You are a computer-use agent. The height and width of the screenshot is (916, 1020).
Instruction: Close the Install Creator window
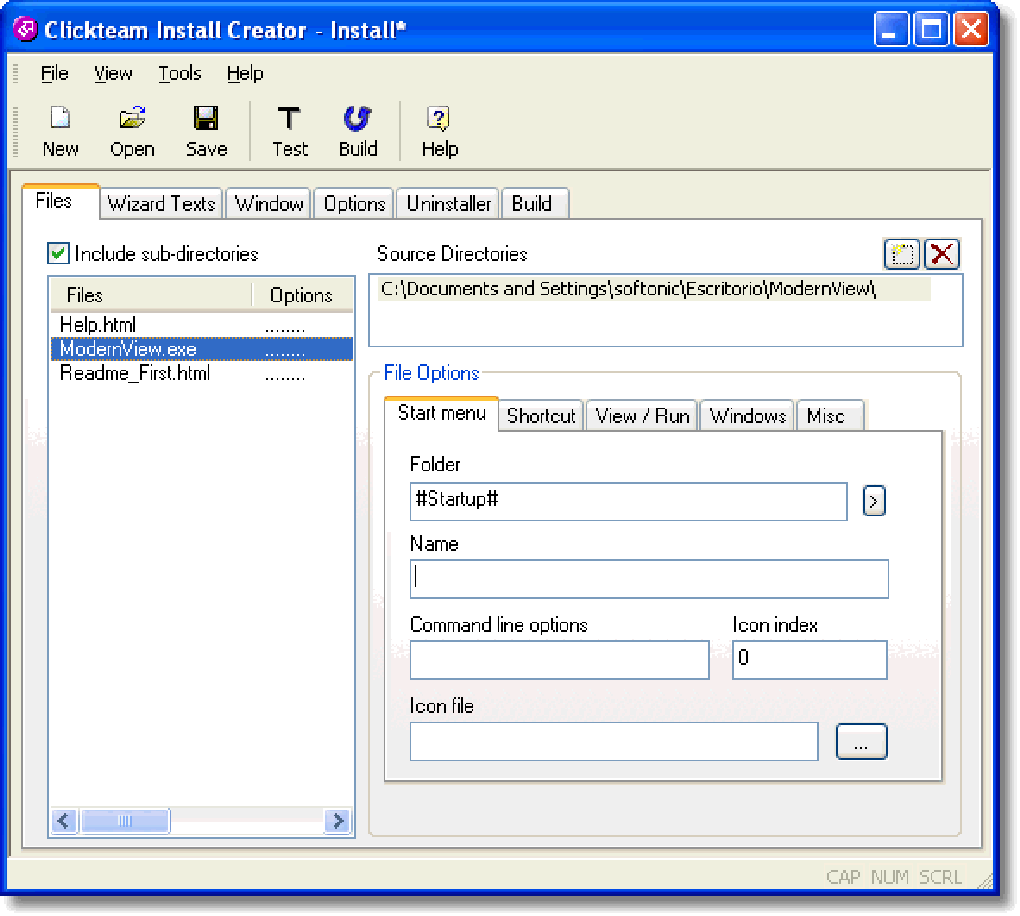tap(971, 29)
